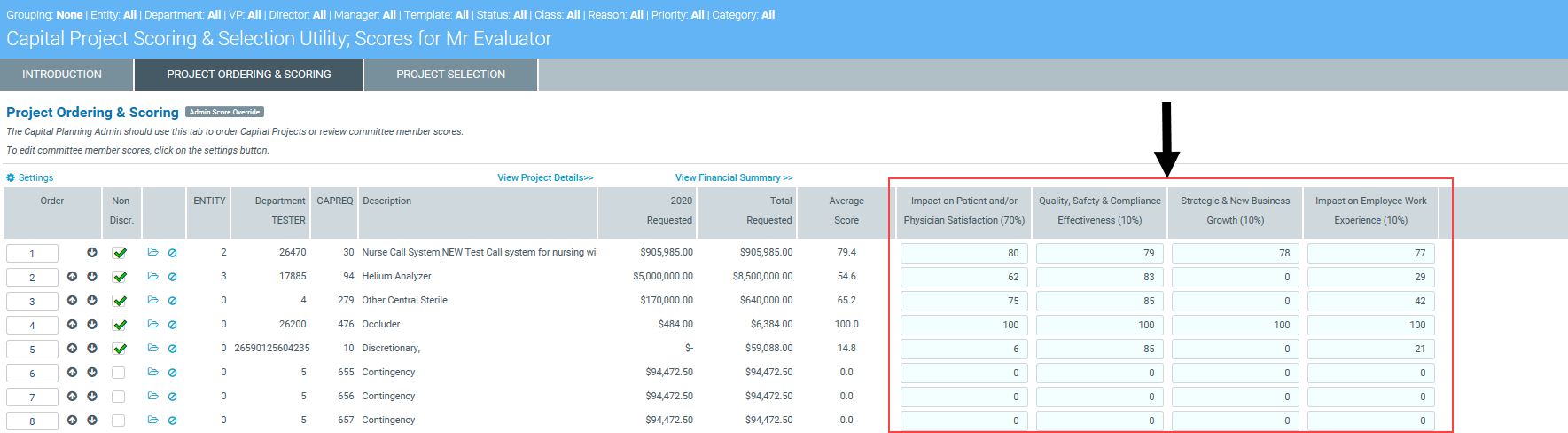The image size is (1568, 433).
Task: Edit Patient Satisfaction score for Helium Analyzer
Action: (963, 277)
